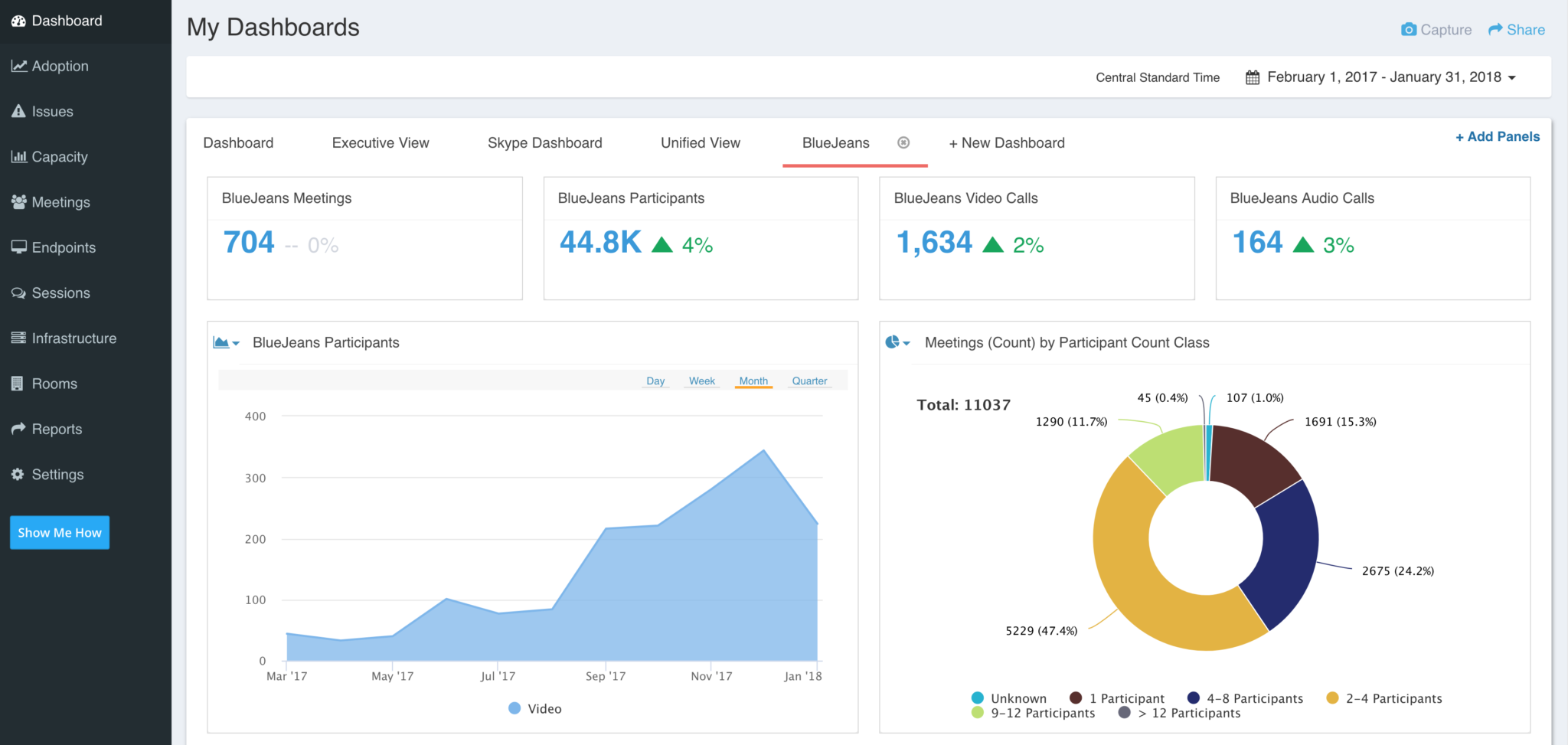This screenshot has height=745, width=1568.
Task: Click the + Add Panels link
Action: (x=1498, y=137)
